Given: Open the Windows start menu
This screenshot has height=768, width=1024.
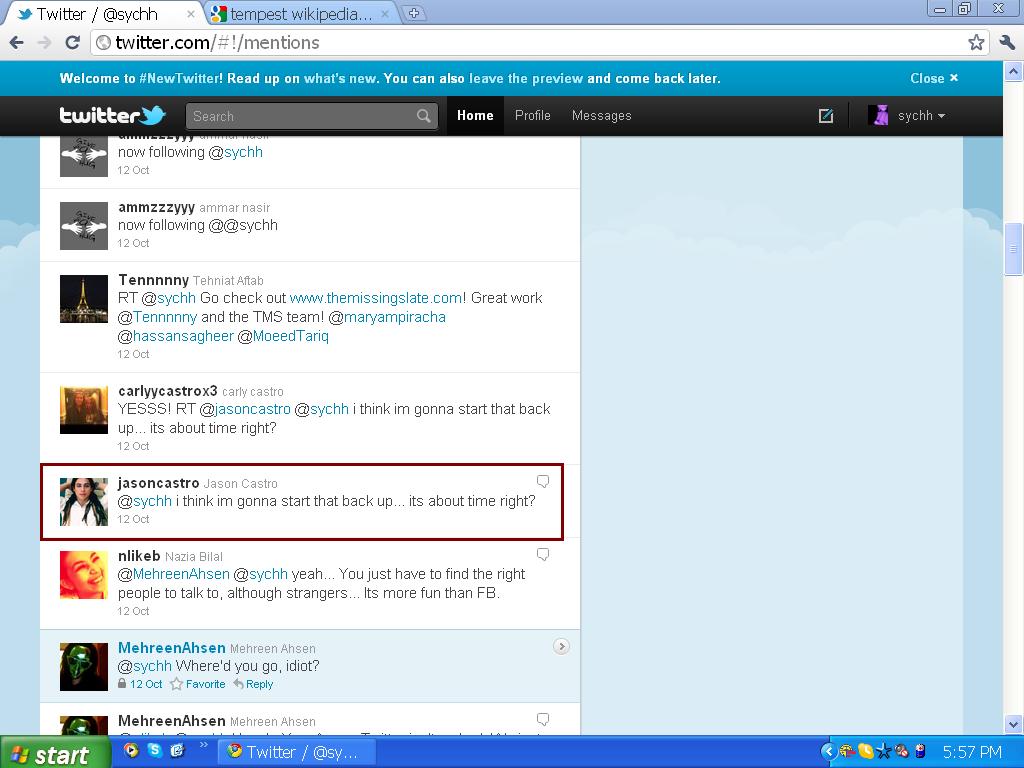Looking at the screenshot, I should [55, 753].
